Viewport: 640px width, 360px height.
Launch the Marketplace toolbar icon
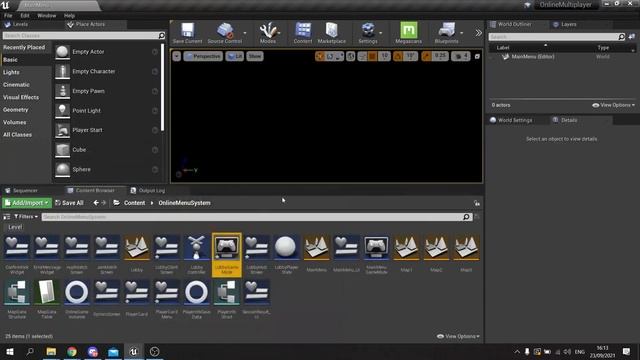pyautogui.click(x=331, y=30)
